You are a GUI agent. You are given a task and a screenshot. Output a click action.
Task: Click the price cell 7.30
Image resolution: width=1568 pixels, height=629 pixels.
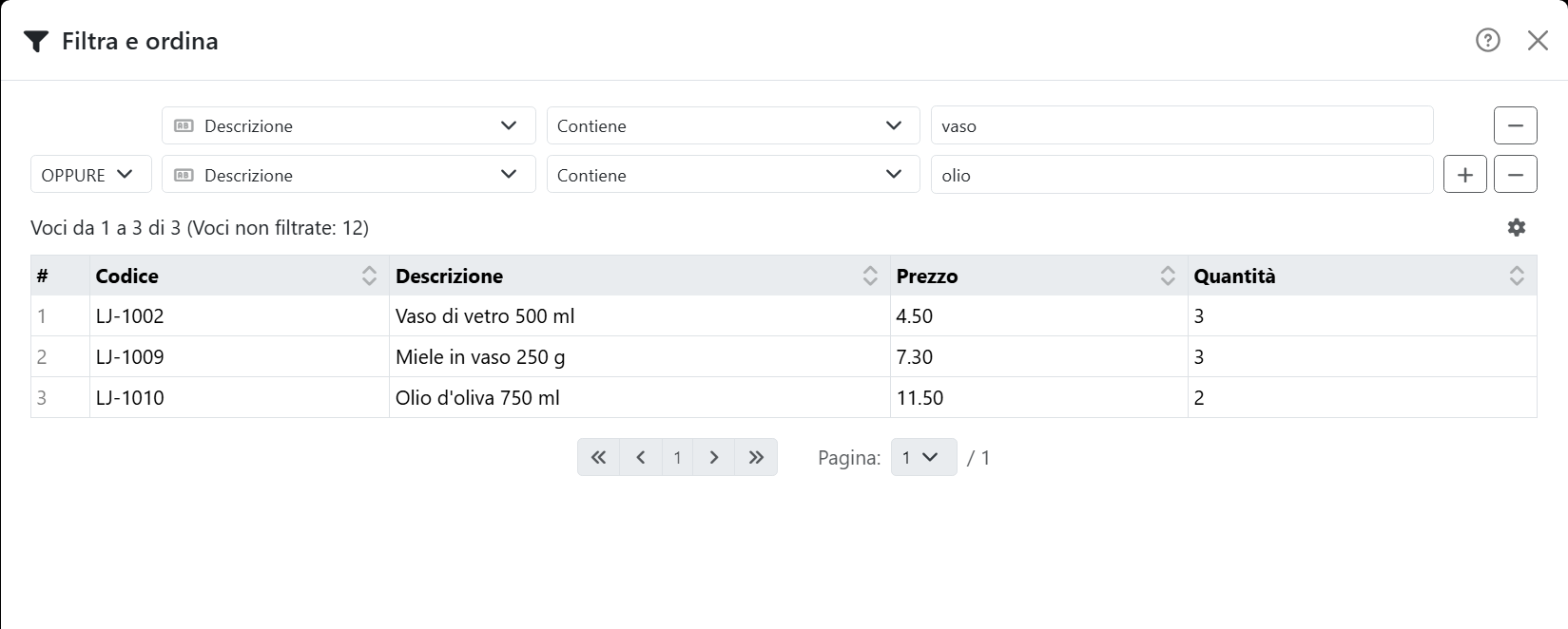pyautogui.click(x=1039, y=357)
